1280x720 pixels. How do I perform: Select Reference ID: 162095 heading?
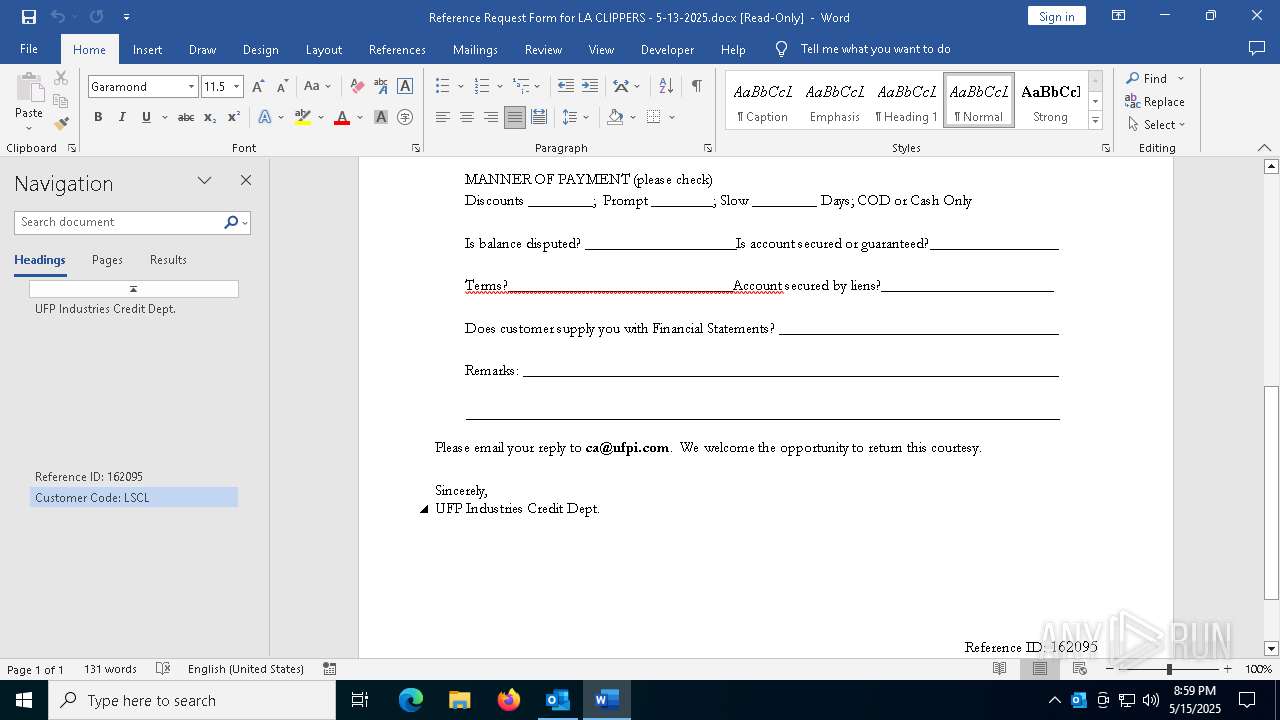tap(133, 477)
